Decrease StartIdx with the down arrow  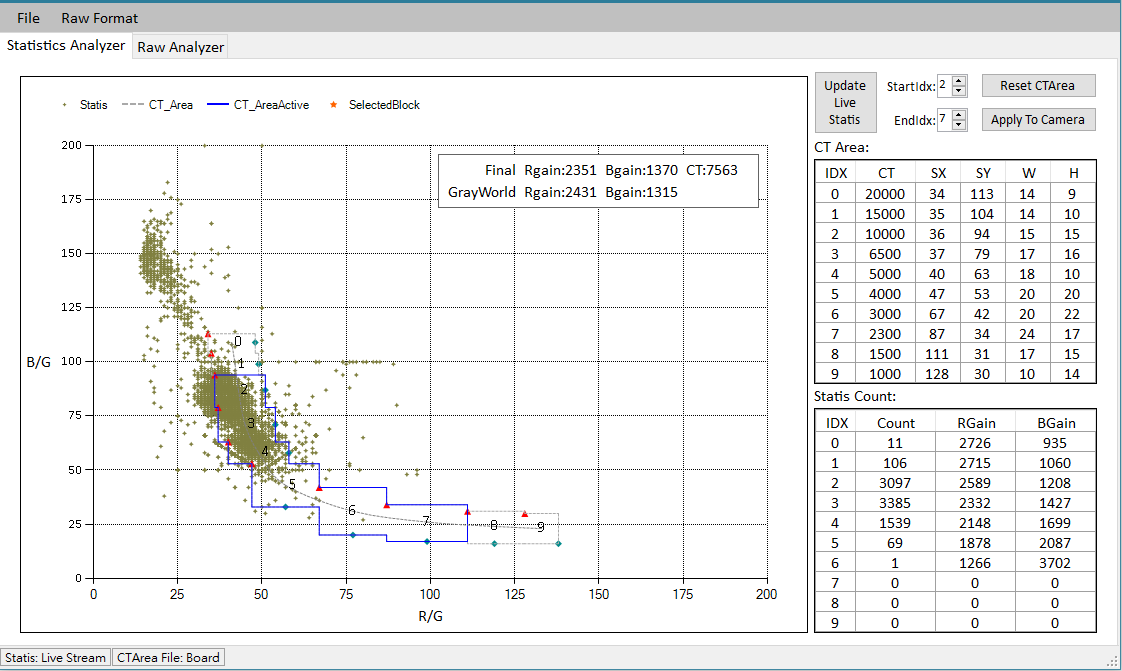click(x=960, y=91)
